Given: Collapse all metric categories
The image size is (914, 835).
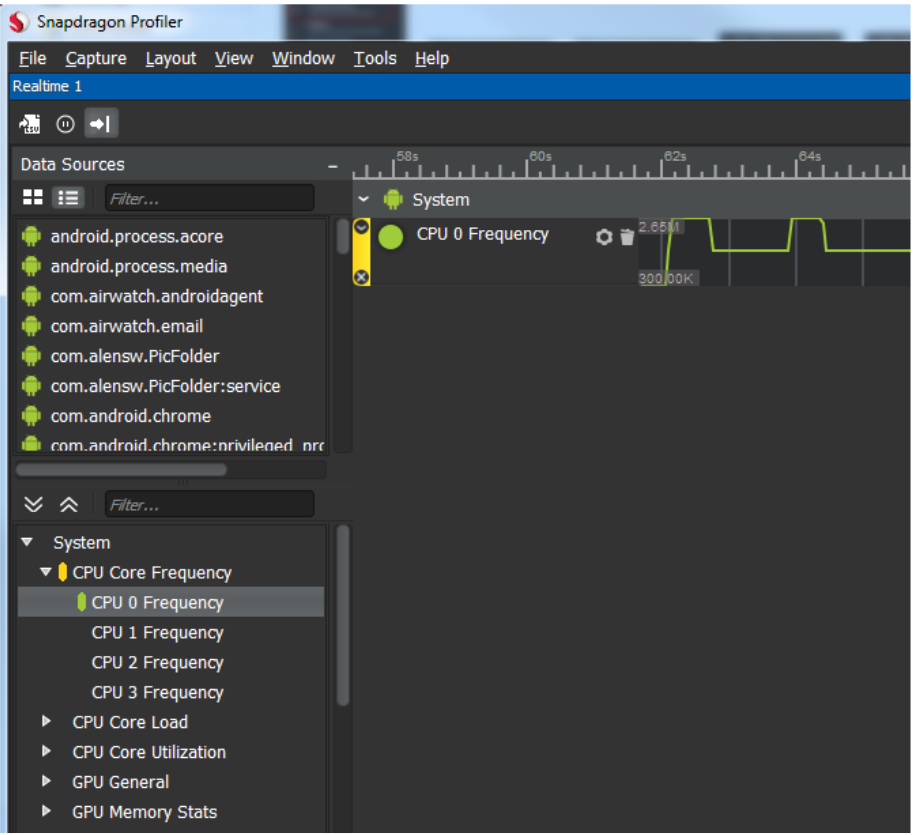Looking at the screenshot, I should click(69, 504).
